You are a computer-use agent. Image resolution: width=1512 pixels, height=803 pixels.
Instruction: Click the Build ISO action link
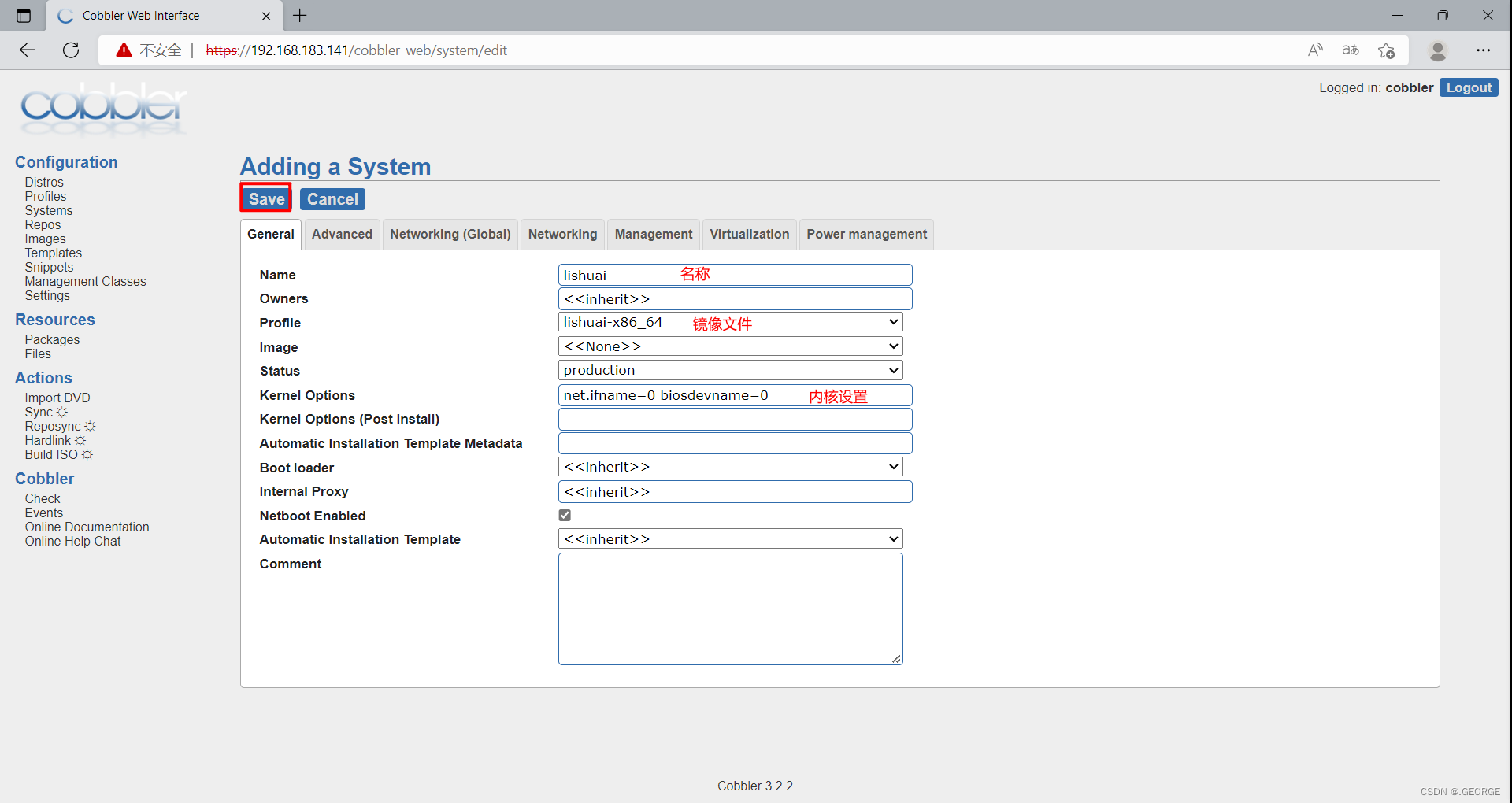click(51, 455)
